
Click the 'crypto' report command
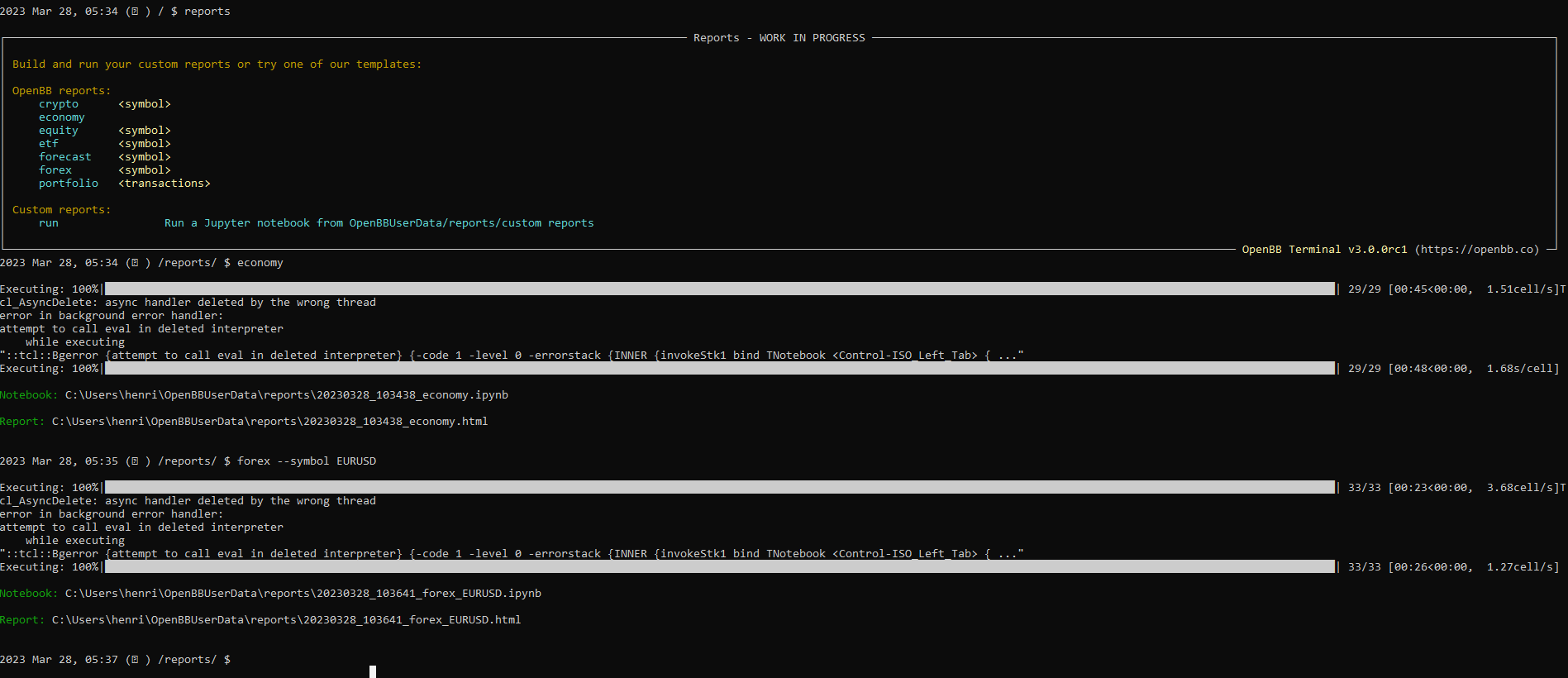59,104
